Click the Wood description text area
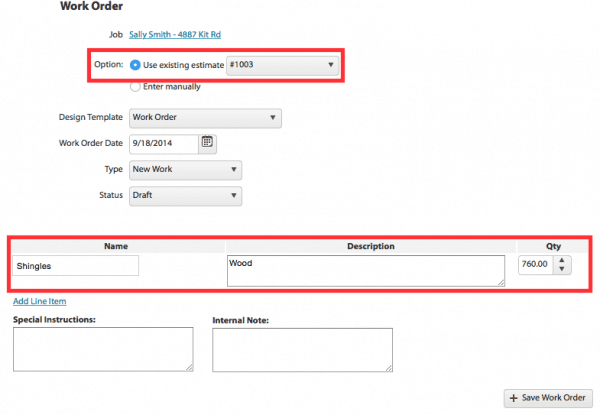The width and height of the screenshot is (600, 415). coord(366,271)
